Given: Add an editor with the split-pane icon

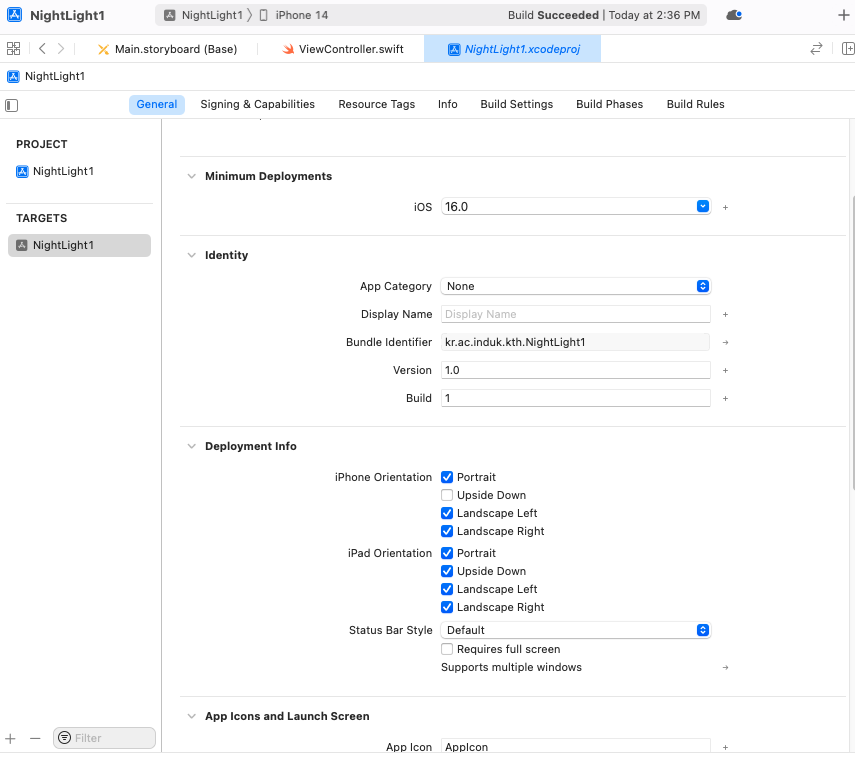Looking at the screenshot, I should coord(848,49).
